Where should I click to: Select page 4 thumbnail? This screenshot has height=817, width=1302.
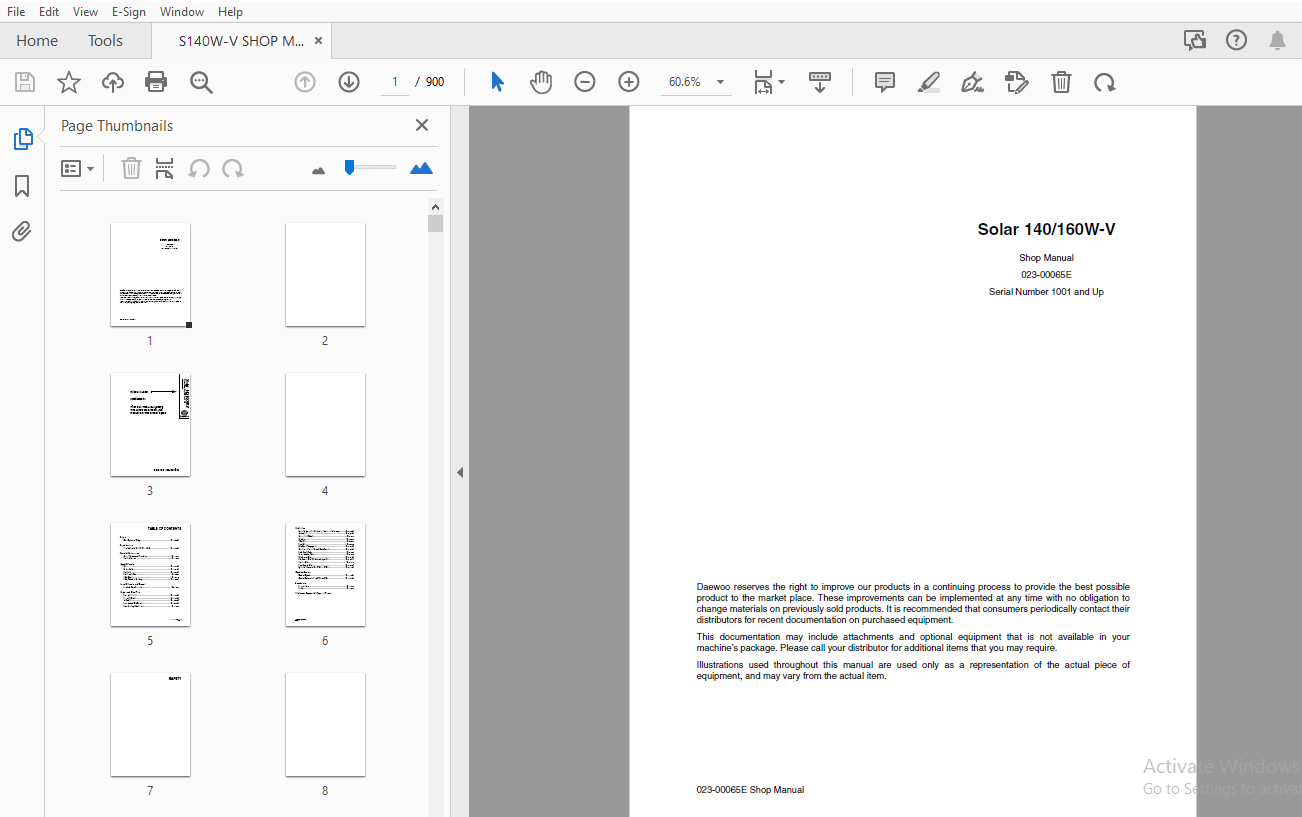(325, 425)
